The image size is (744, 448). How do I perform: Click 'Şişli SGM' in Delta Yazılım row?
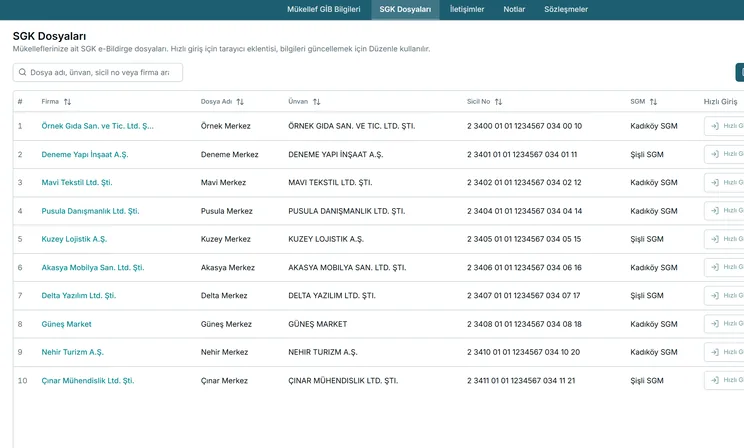[647, 295]
